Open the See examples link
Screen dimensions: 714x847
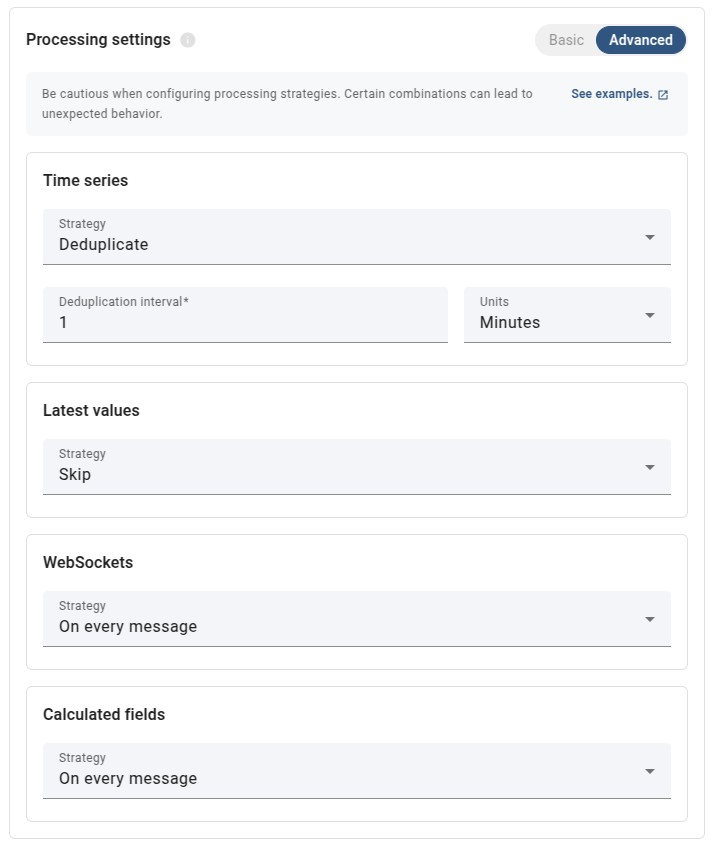coord(611,94)
